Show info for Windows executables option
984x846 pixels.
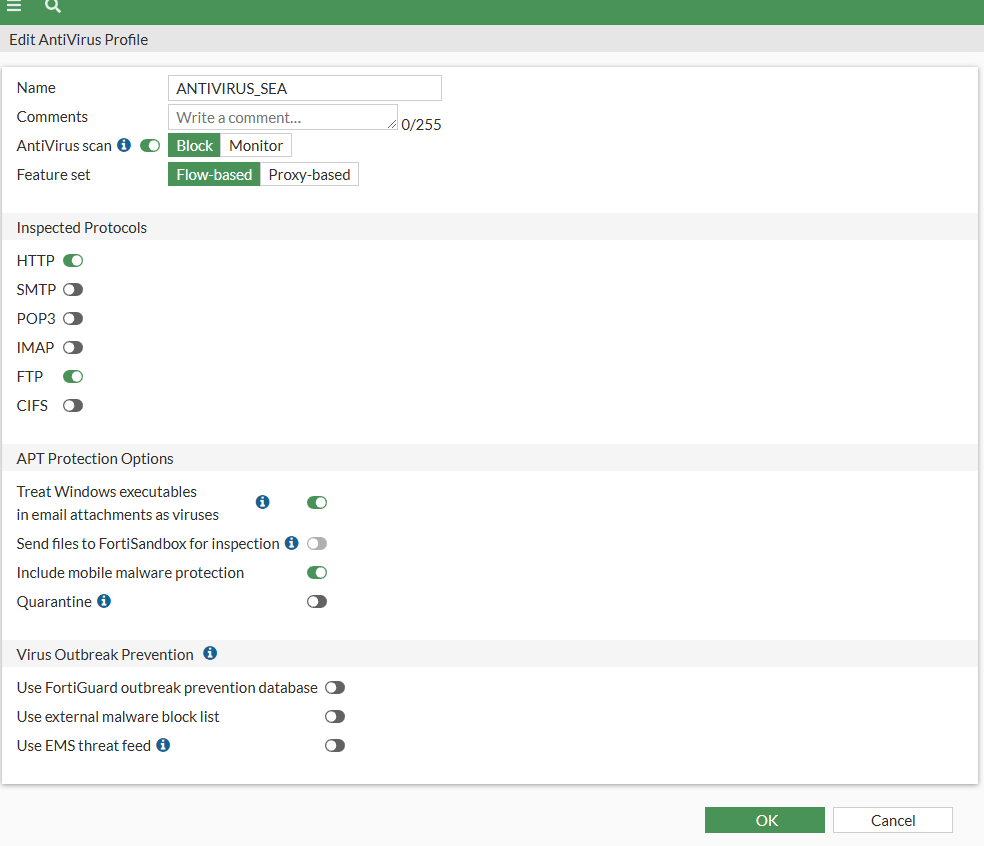tap(262, 502)
